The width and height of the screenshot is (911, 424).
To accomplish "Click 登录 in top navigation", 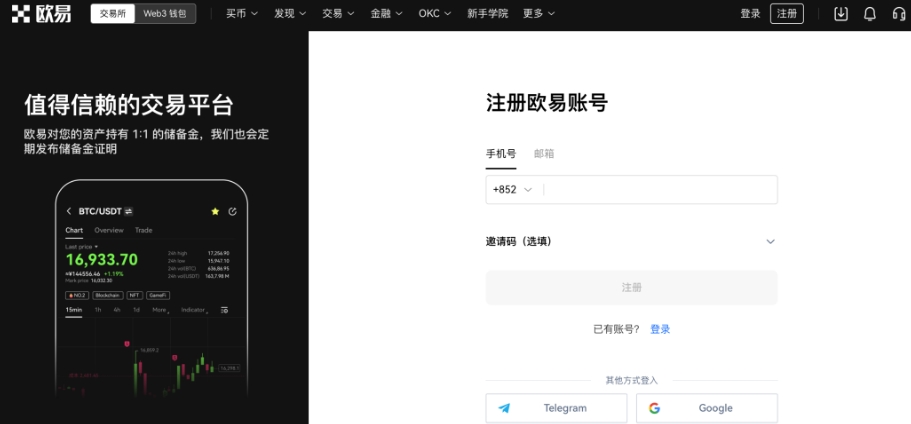I will [x=751, y=14].
